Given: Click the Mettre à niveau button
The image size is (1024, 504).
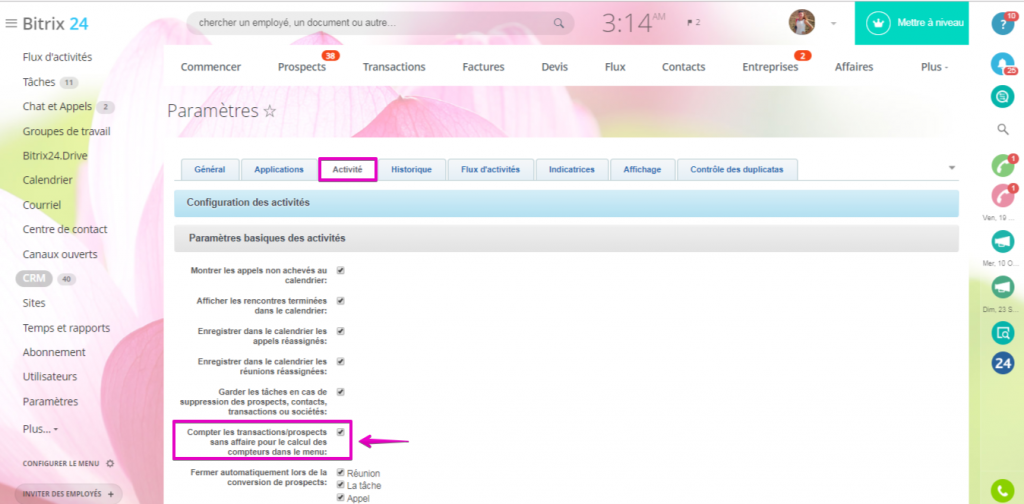Looking at the screenshot, I should pyautogui.click(x=912, y=23).
